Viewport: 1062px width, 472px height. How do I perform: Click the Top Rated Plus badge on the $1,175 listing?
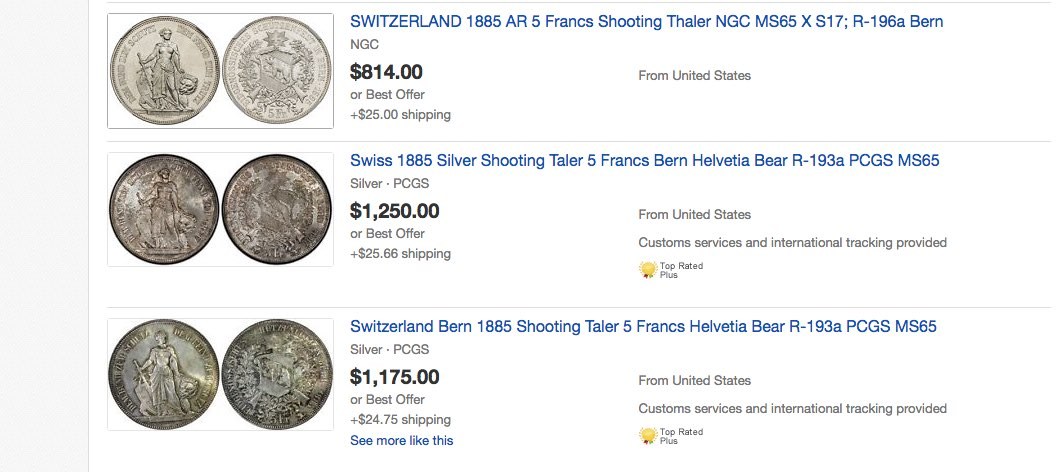pos(671,436)
